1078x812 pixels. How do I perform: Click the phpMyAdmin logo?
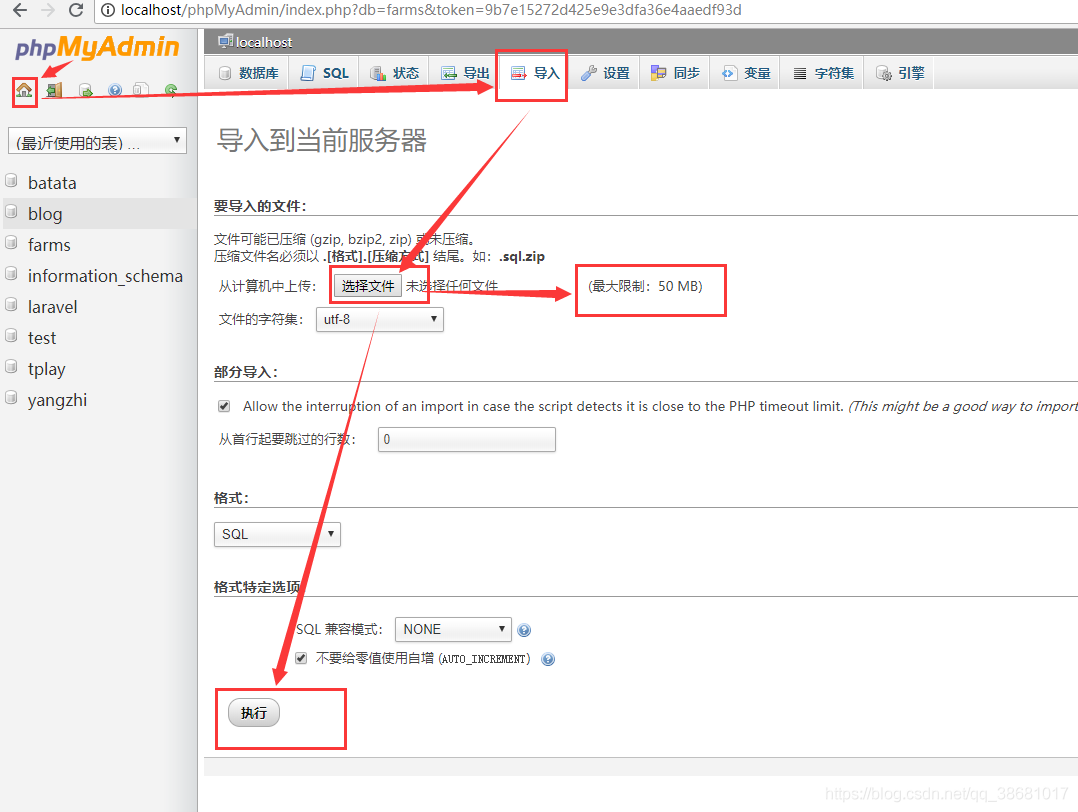[x=97, y=48]
